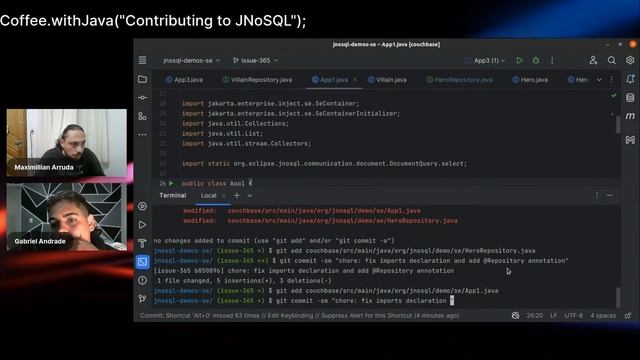Click the shortcut alert message in status bar

(300, 316)
